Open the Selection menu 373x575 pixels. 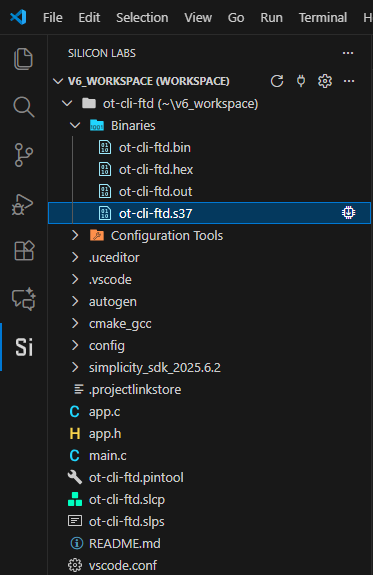tap(142, 18)
